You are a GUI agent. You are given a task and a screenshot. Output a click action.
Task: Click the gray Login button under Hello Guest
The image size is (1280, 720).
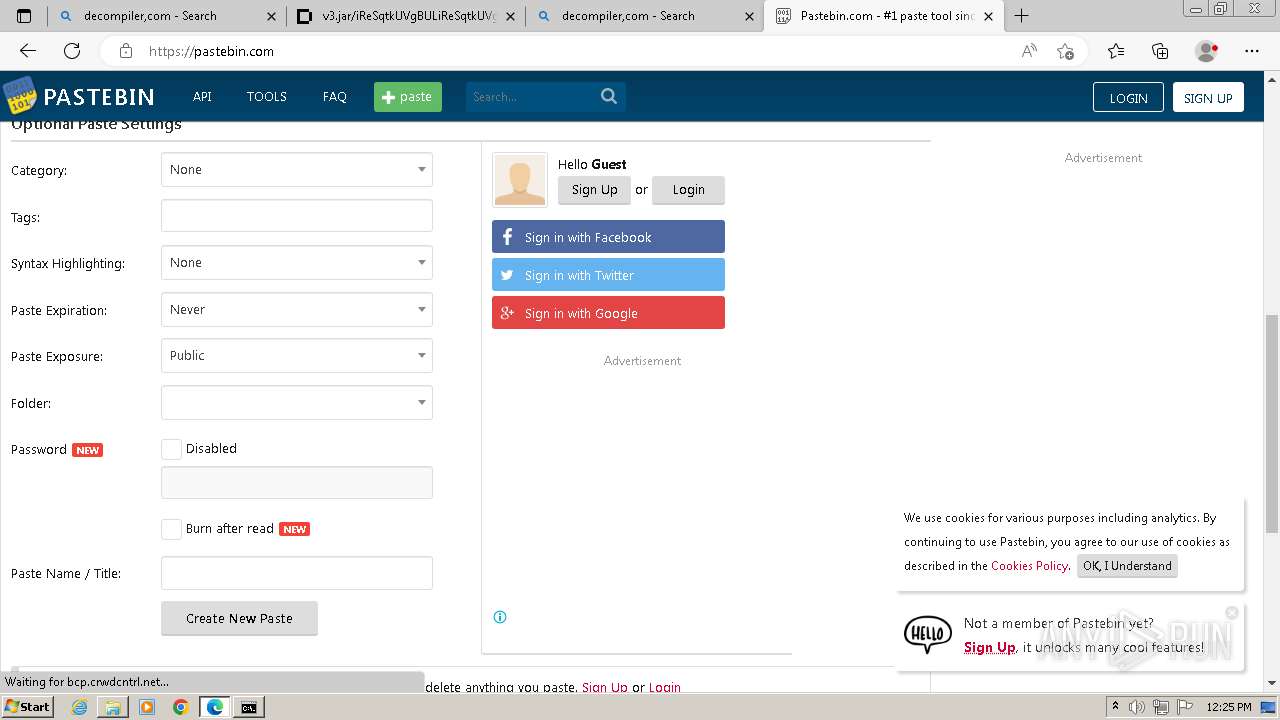click(x=688, y=190)
